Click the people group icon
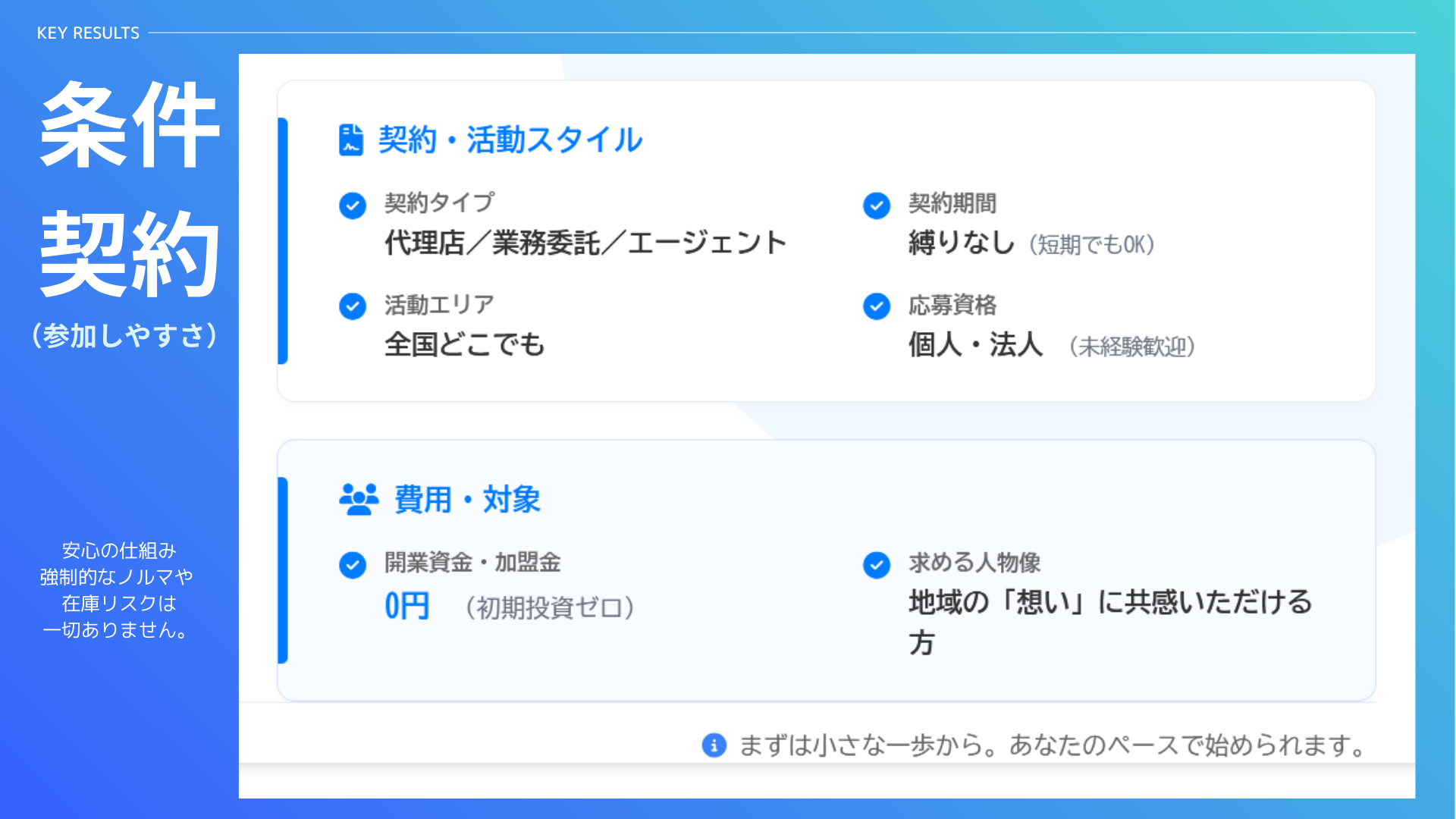The height and width of the screenshot is (819, 1456). pyautogui.click(x=359, y=500)
